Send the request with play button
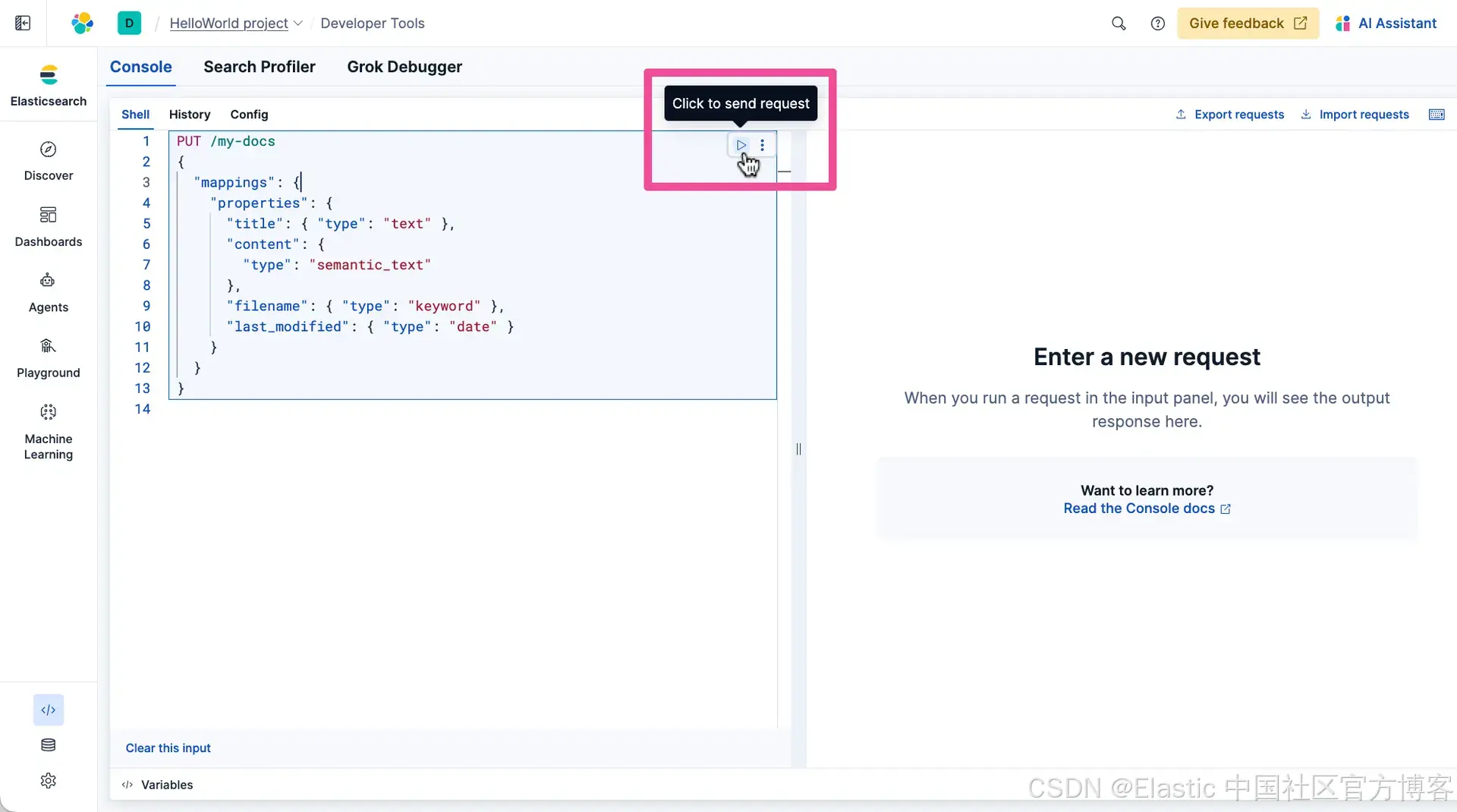This screenshot has width=1457, height=812. click(x=741, y=145)
